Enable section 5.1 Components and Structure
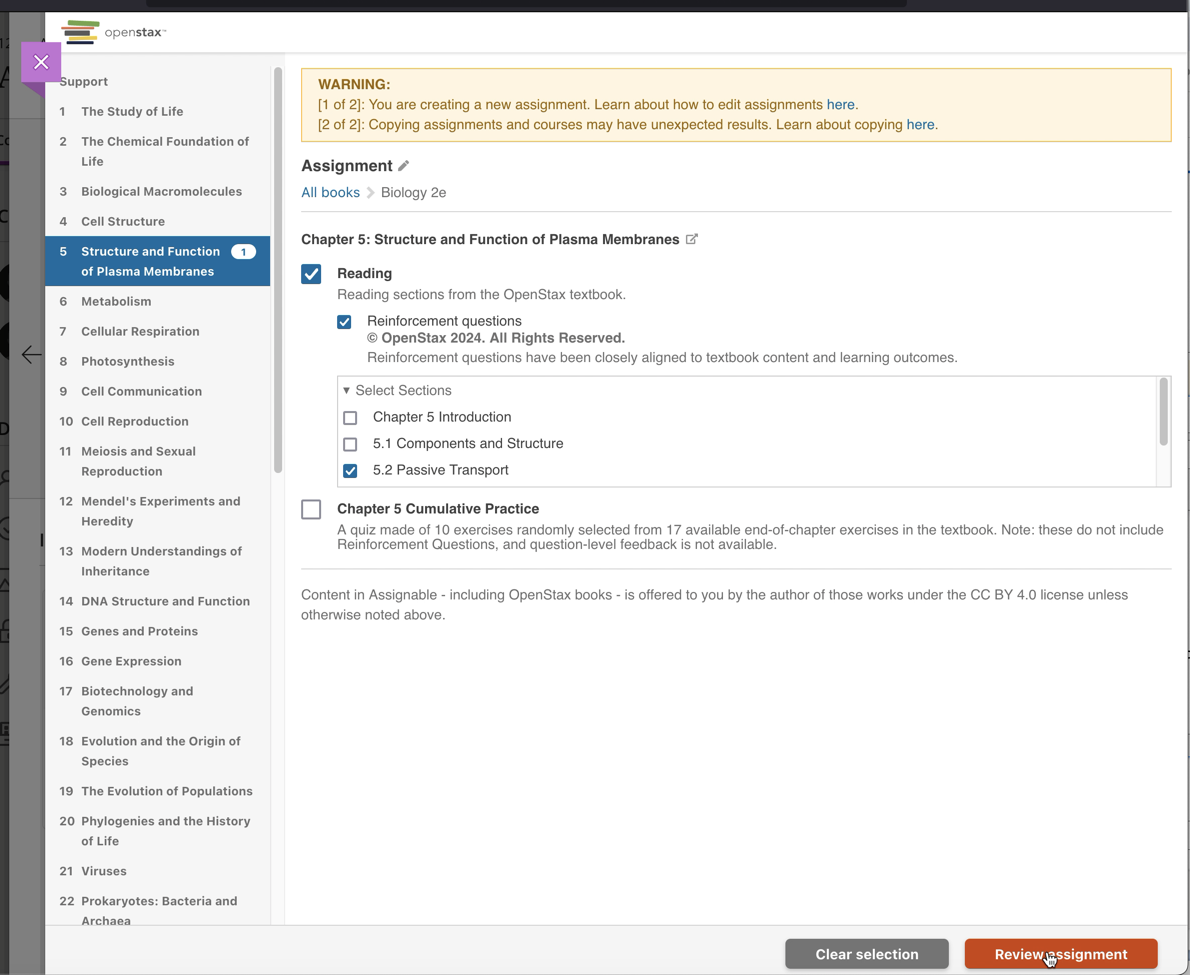Viewport: 1190px width, 975px height. 350,444
